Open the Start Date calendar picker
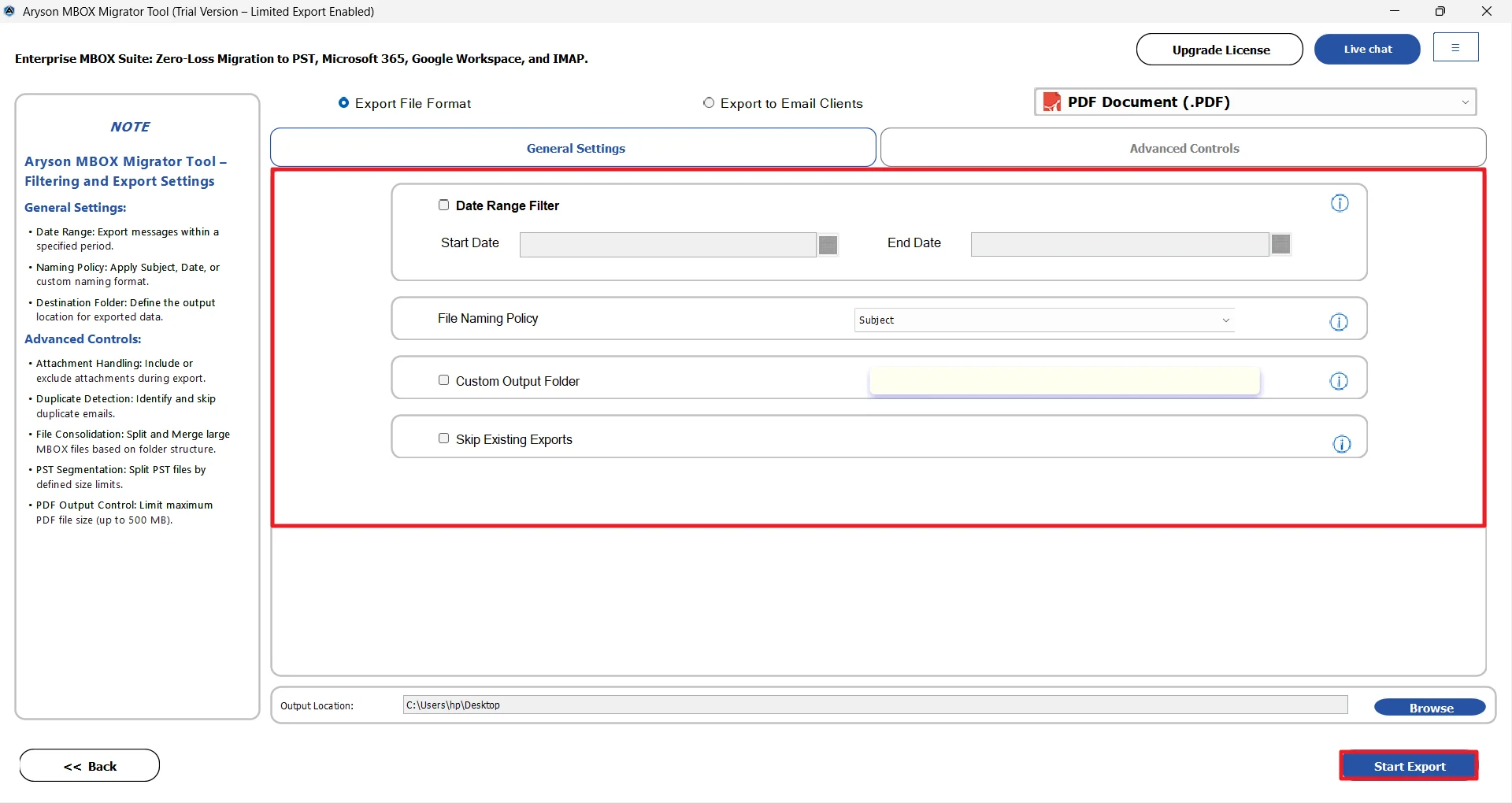The width and height of the screenshot is (1512, 803). (828, 245)
